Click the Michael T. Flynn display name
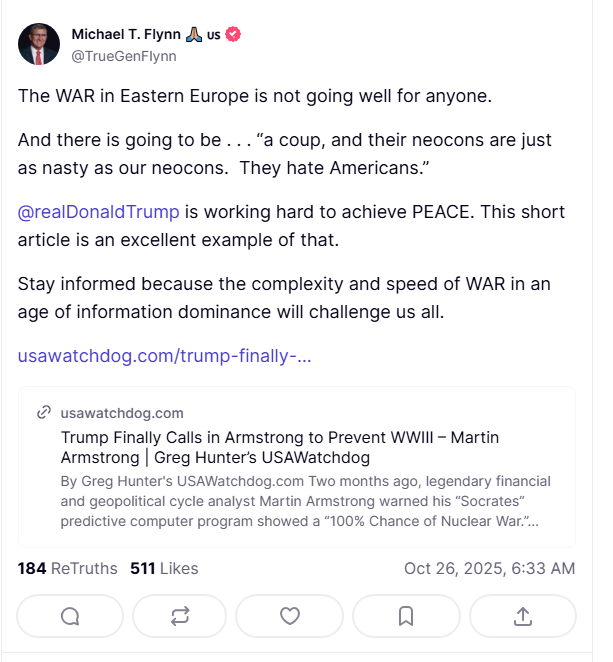 tap(124, 35)
